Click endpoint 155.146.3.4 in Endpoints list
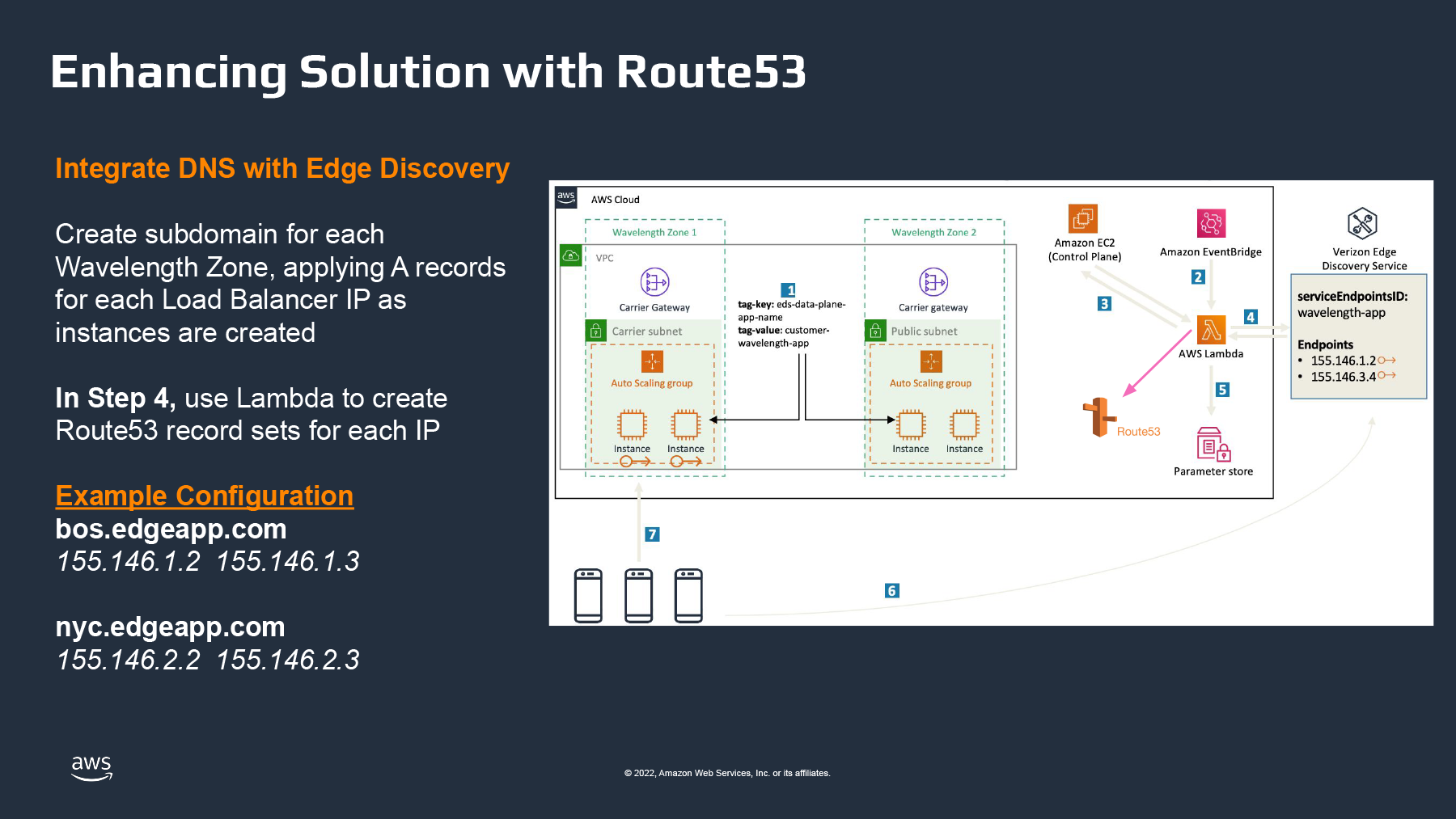Viewport: 1456px width, 819px height. click(1344, 377)
